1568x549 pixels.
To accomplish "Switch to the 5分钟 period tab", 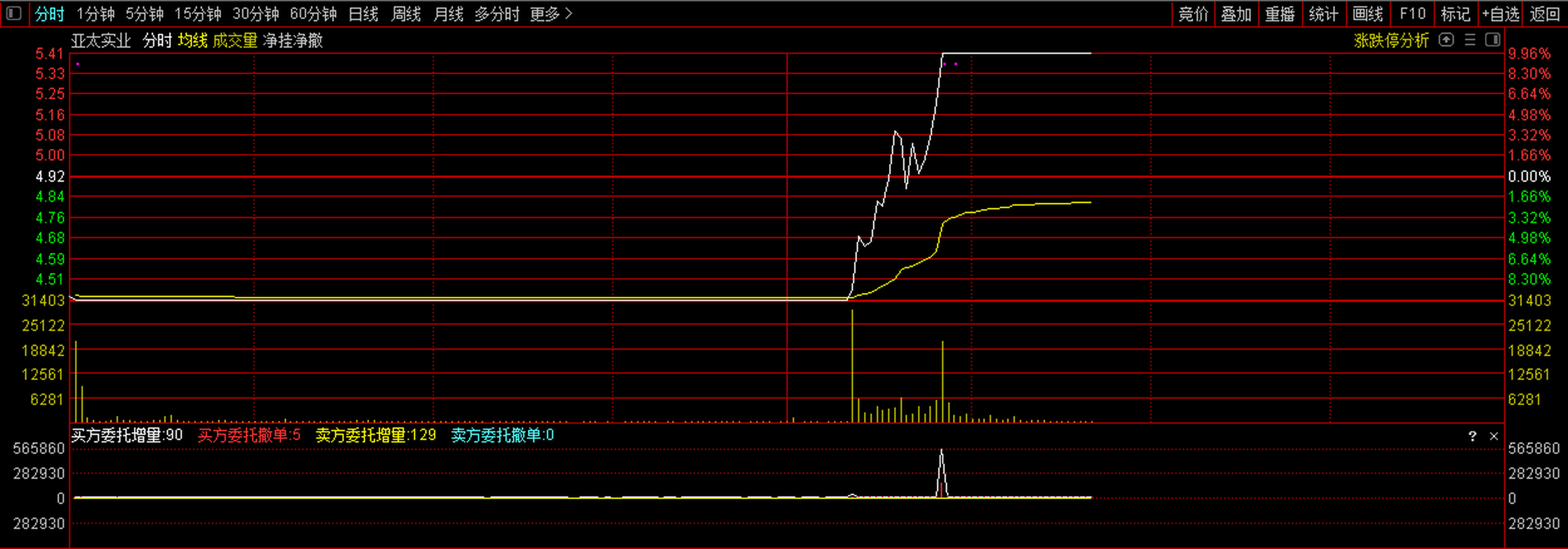I will [145, 14].
